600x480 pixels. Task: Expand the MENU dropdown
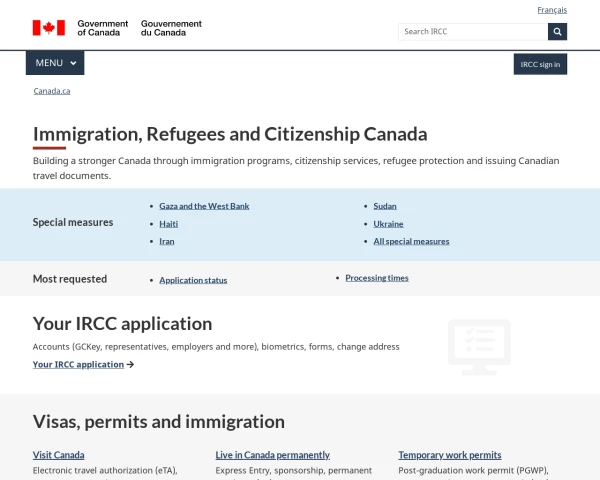tap(55, 63)
